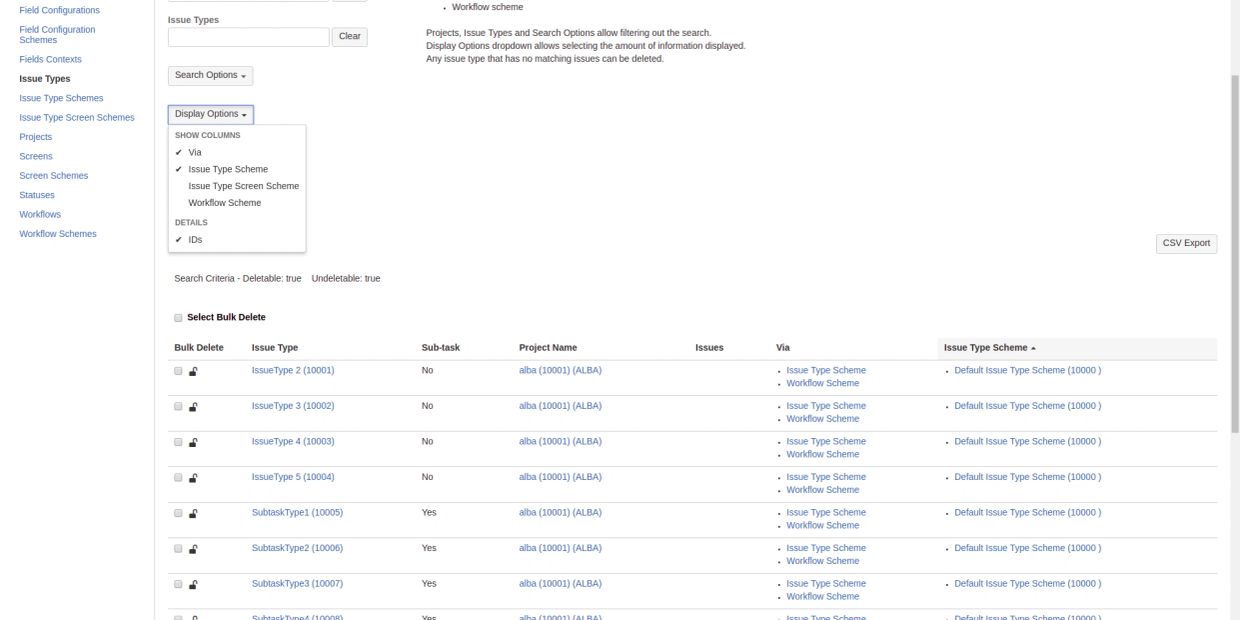Open the IssueType 3 (10002) link
1240x620 pixels.
(x=293, y=406)
